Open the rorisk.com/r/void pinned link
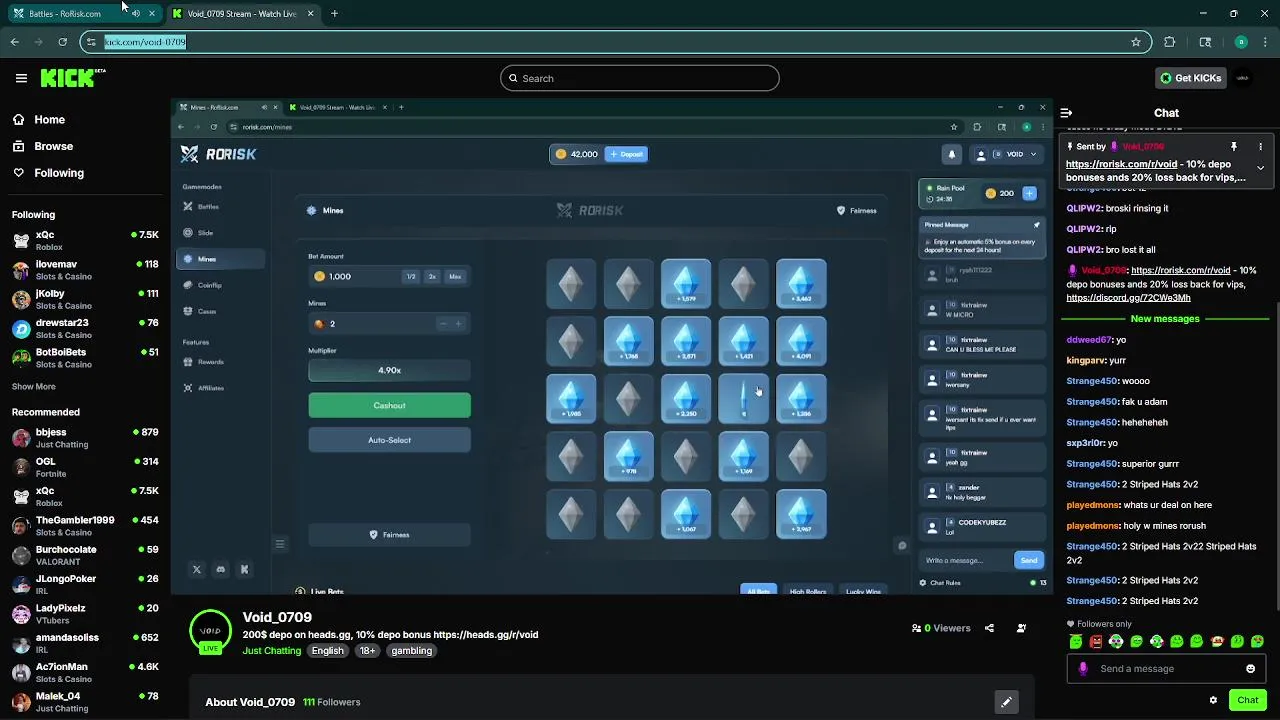This screenshot has height=720, width=1280. [1121, 164]
